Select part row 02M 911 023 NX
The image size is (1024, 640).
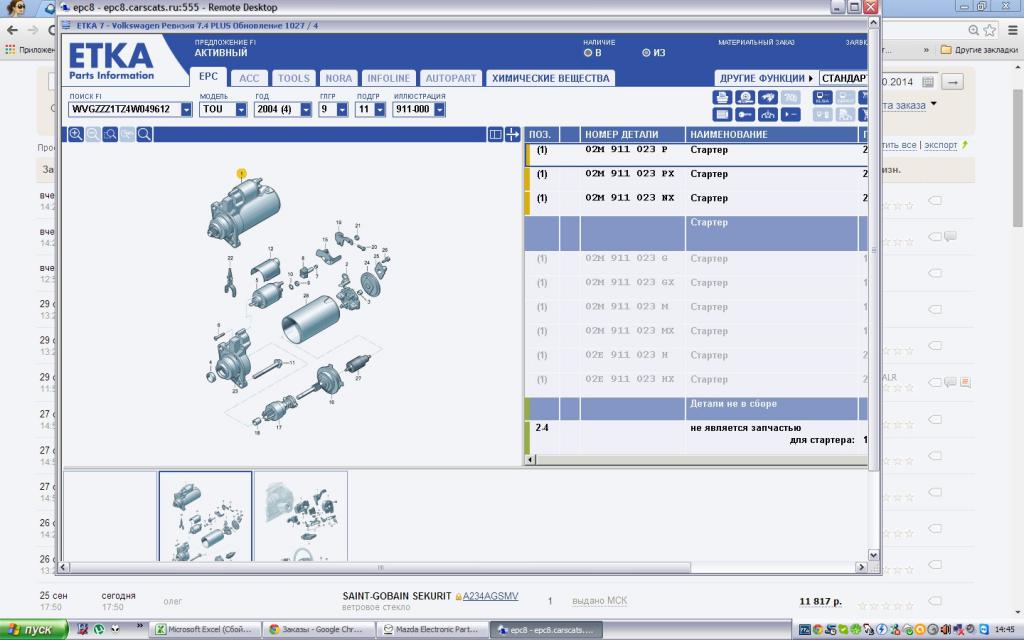(x=696, y=203)
